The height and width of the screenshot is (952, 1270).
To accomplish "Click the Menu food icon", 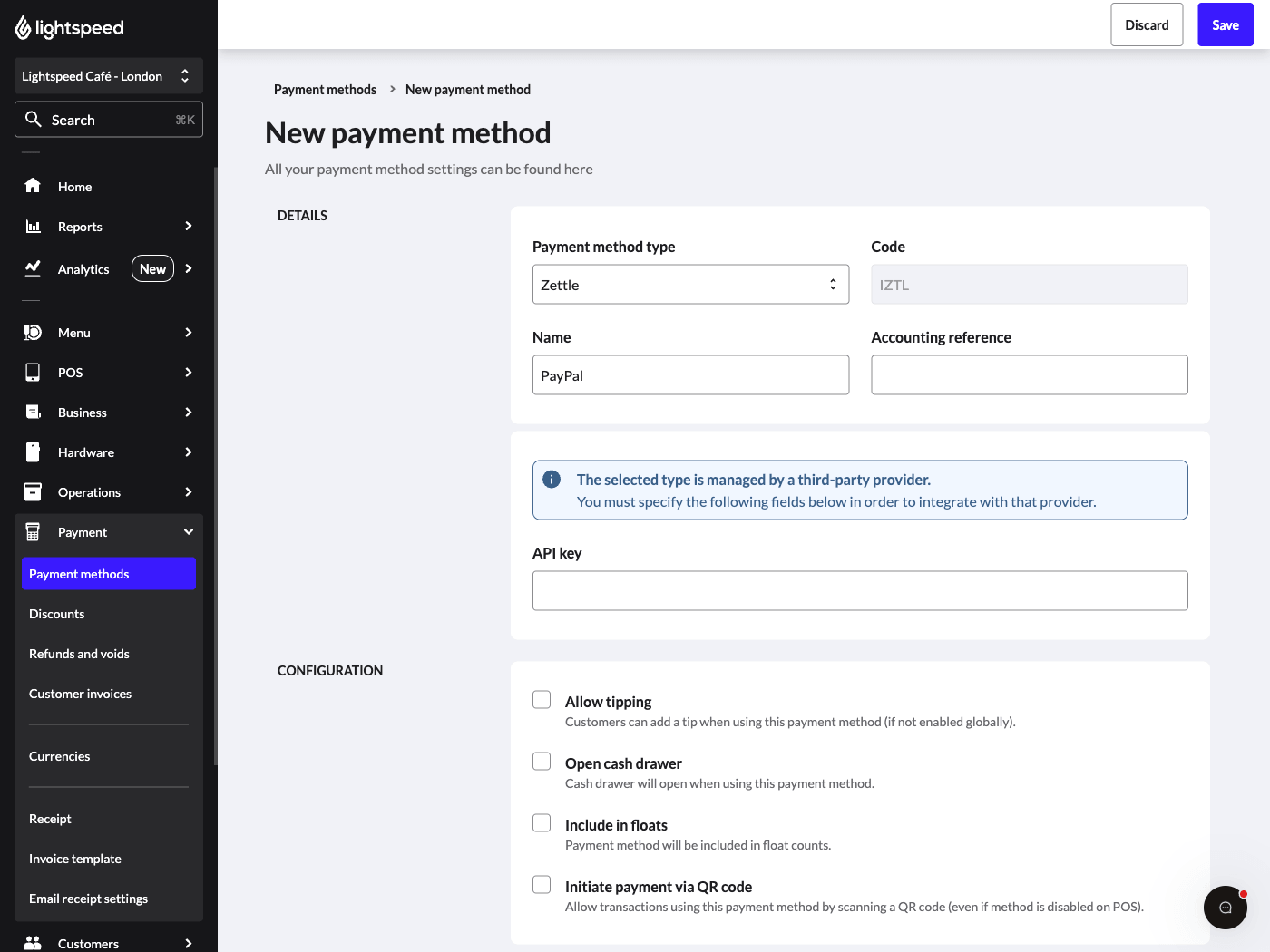I will (33, 333).
